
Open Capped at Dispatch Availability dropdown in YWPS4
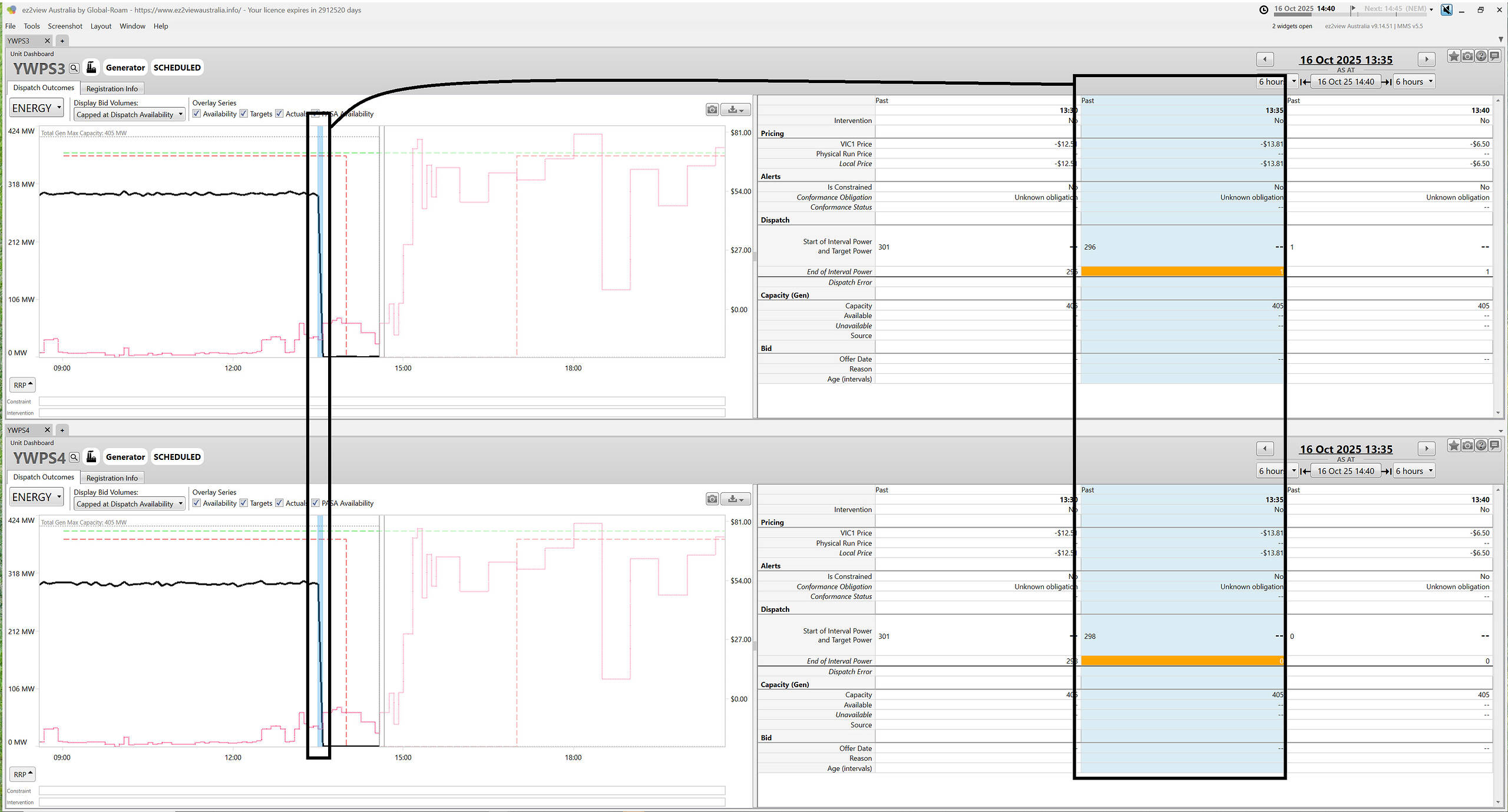[130, 504]
